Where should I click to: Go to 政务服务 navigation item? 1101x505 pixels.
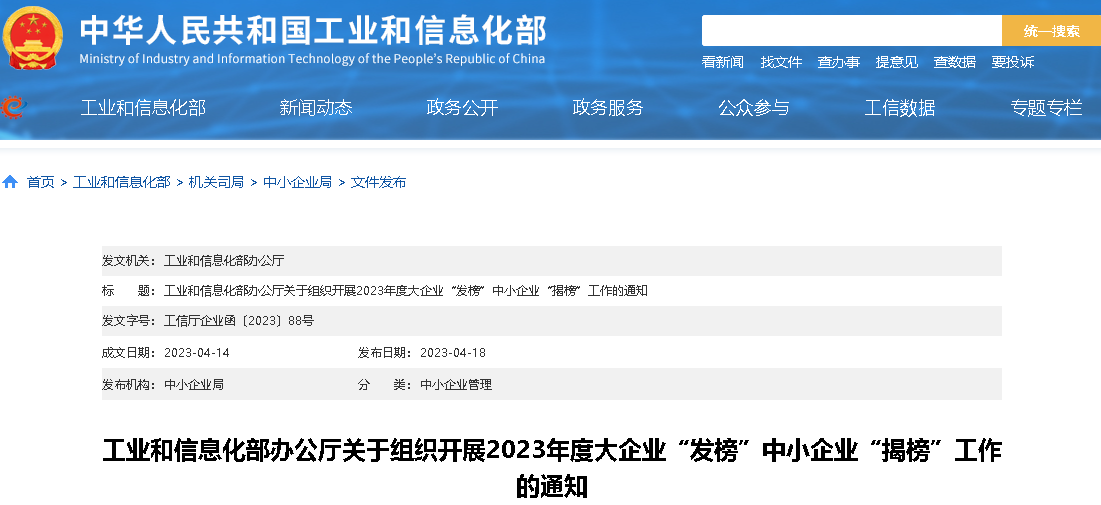coord(608,108)
